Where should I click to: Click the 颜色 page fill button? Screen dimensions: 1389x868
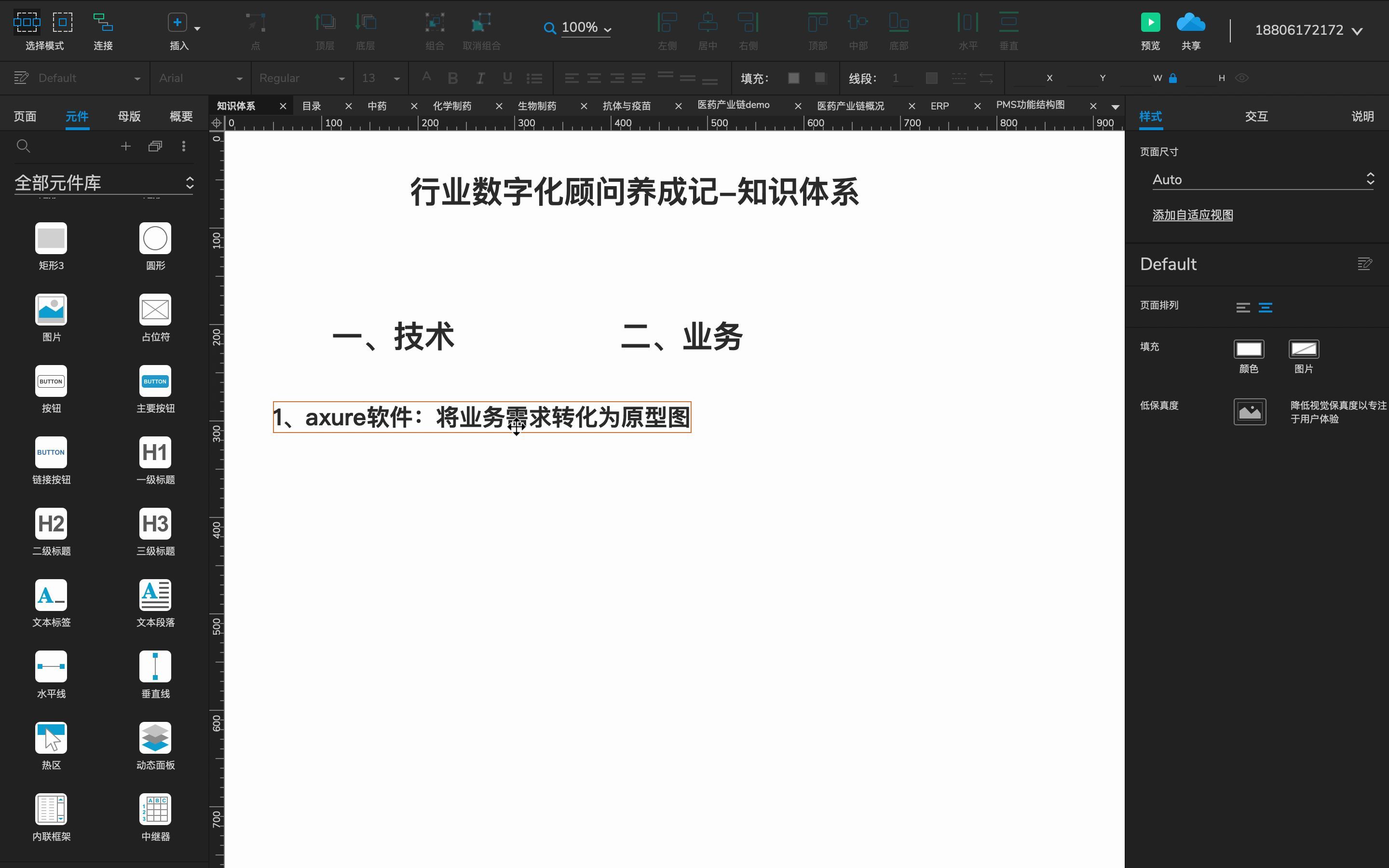pos(1249,349)
